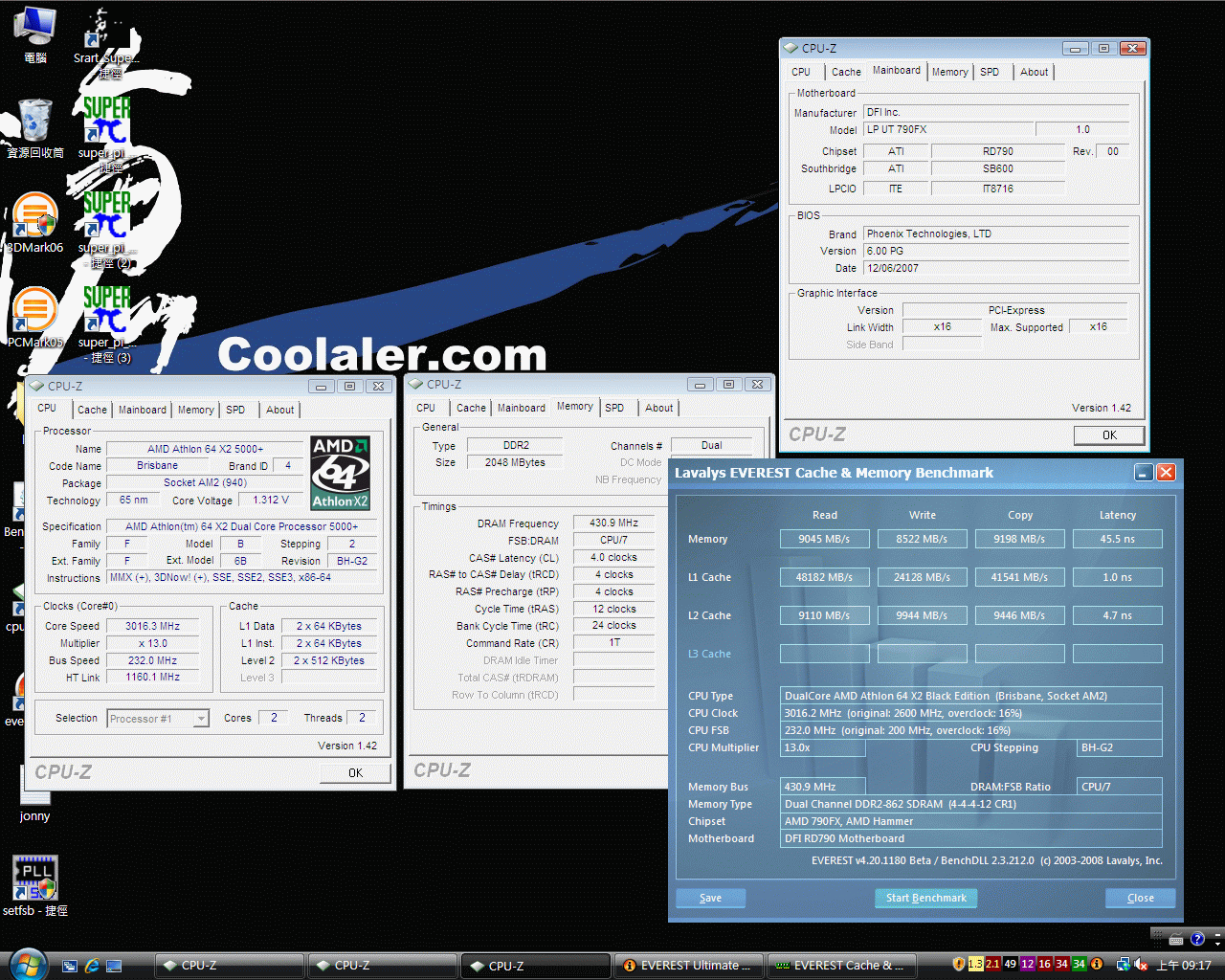Click OK in the CPU-Z Mainboard window
Viewport: 1225px width, 980px height.
click(1109, 435)
